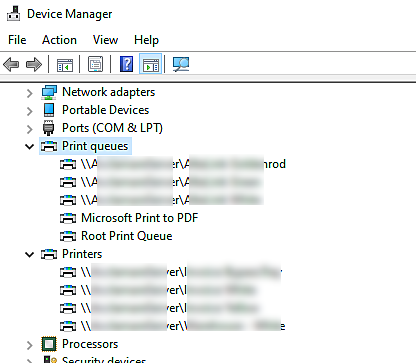Open the Action menu
The width and height of the screenshot is (416, 363).
(x=59, y=40)
